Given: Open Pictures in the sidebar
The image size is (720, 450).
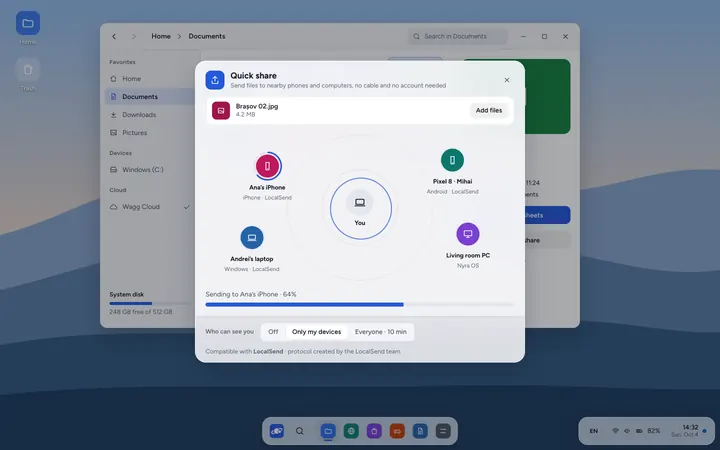Looking at the screenshot, I should [150, 132].
